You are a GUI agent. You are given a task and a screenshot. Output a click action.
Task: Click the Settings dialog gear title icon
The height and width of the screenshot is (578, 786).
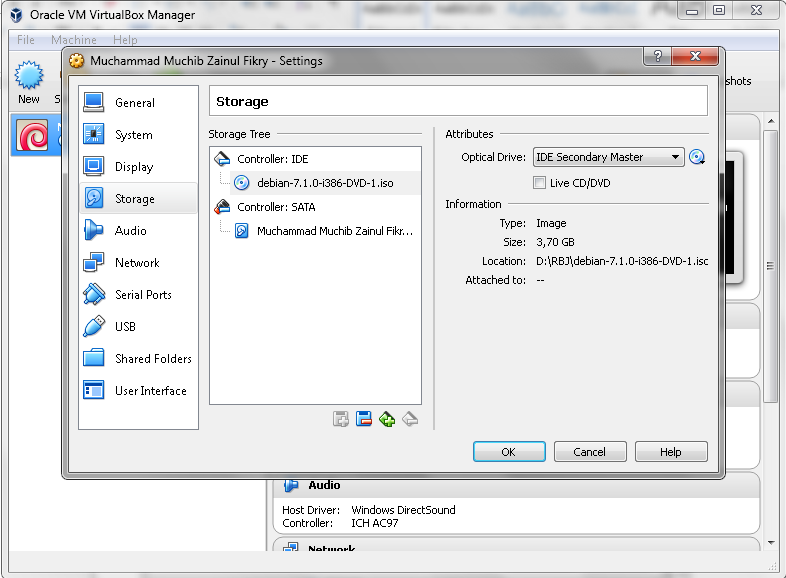pos(77,61)
